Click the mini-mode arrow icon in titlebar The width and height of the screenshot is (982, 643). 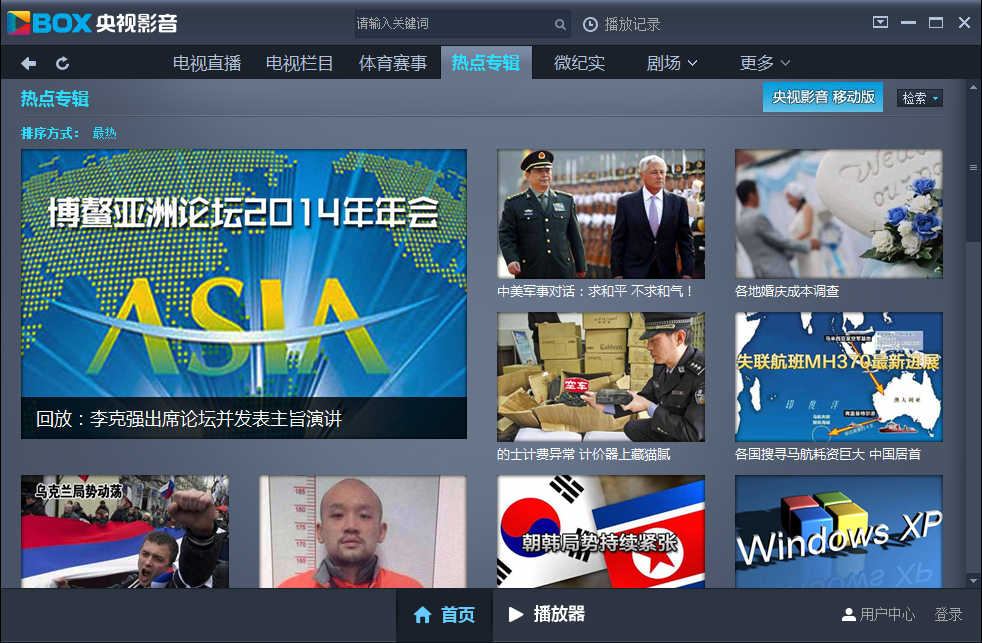point(880,20)
